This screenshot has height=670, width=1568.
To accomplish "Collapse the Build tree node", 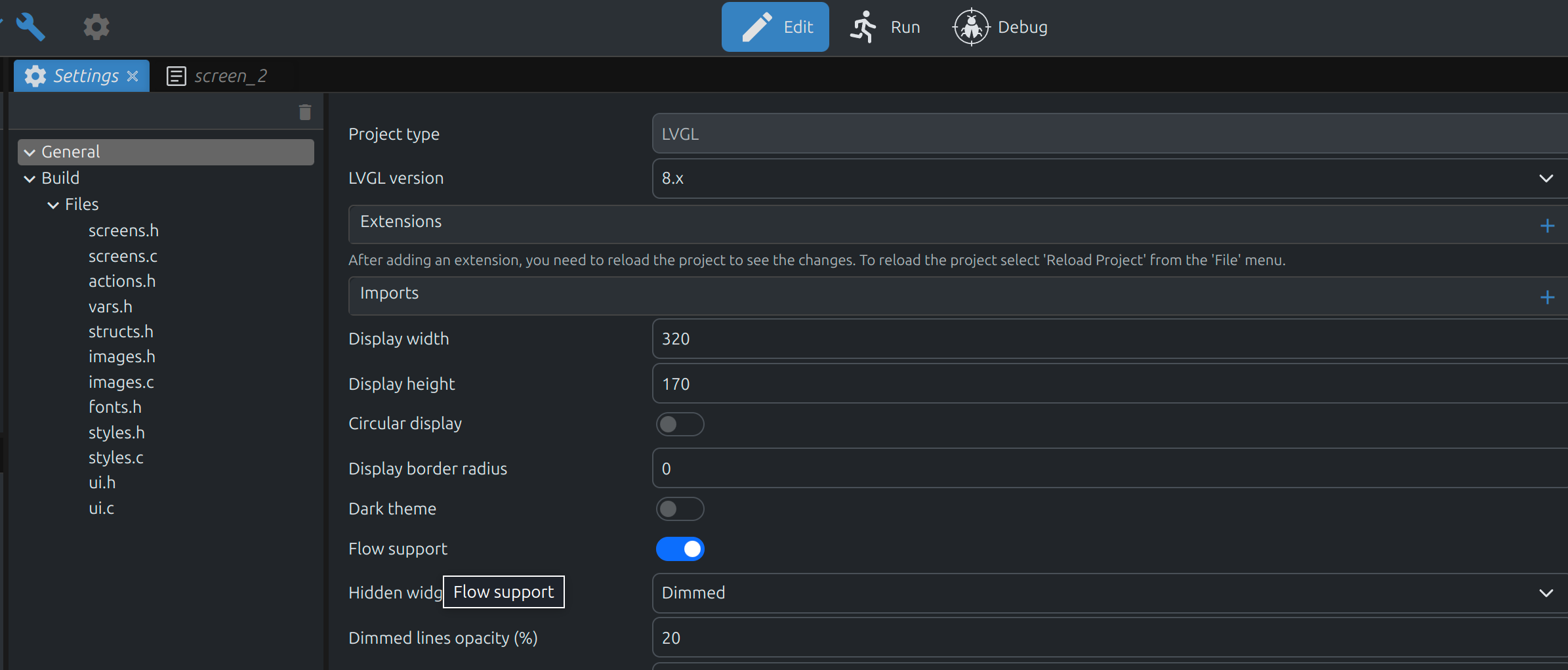I will 30,178.
